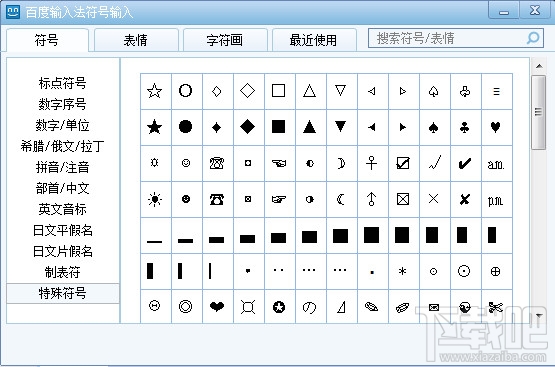Image resolution: width=555 pixels, height=367 pixels.
Task: Choose the 拼音/注音 category
Action: pos(63,167)
